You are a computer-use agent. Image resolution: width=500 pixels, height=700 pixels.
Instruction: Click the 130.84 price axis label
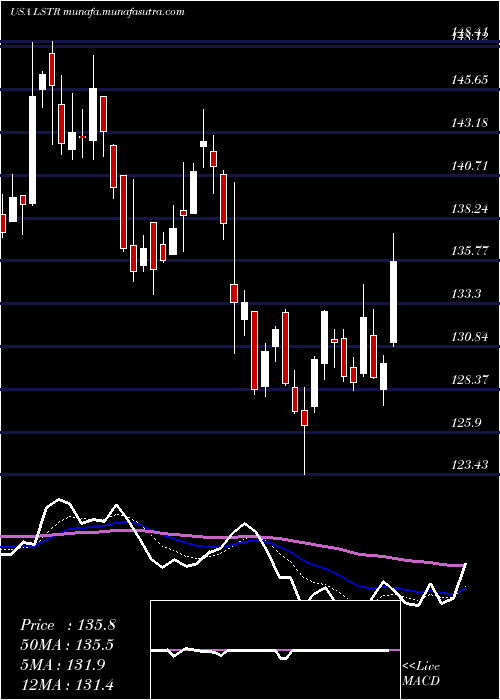[x=469, y=337]
